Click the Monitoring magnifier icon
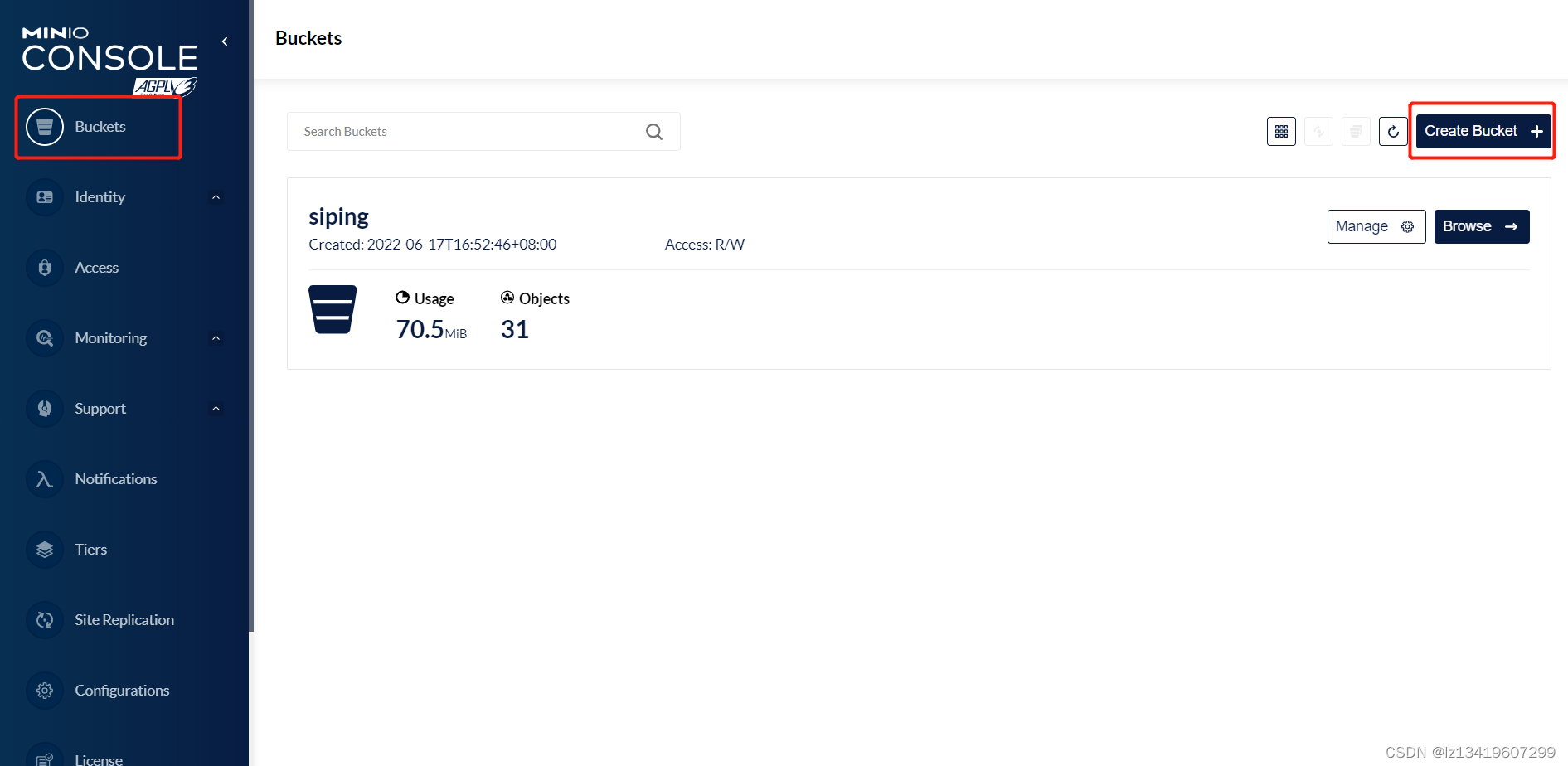The image size is (1568, 766). point(45,338)
